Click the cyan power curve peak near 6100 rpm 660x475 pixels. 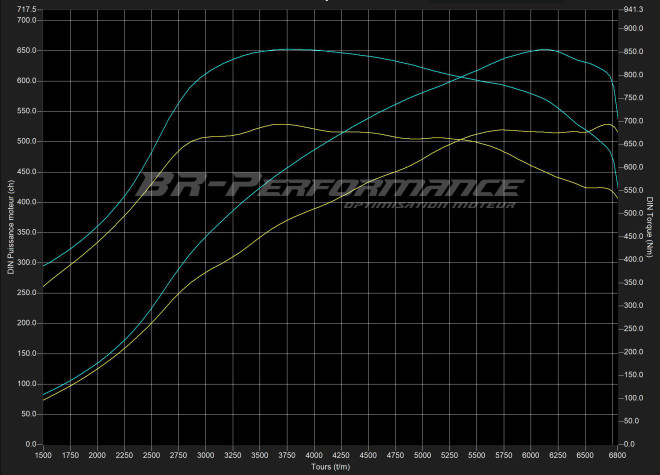(543, 49)
